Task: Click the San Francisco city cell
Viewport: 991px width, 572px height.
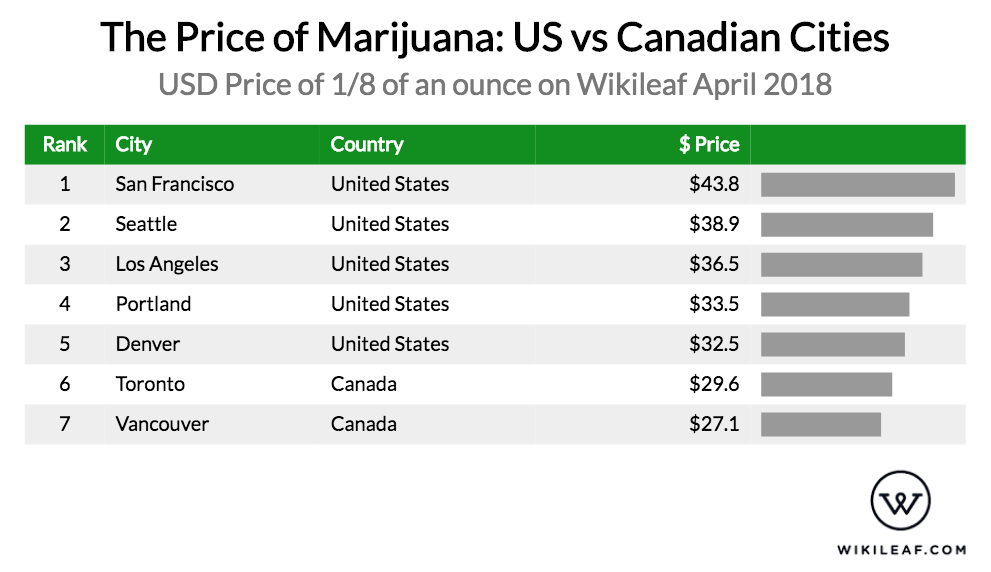Action: [x=174, y=184]
